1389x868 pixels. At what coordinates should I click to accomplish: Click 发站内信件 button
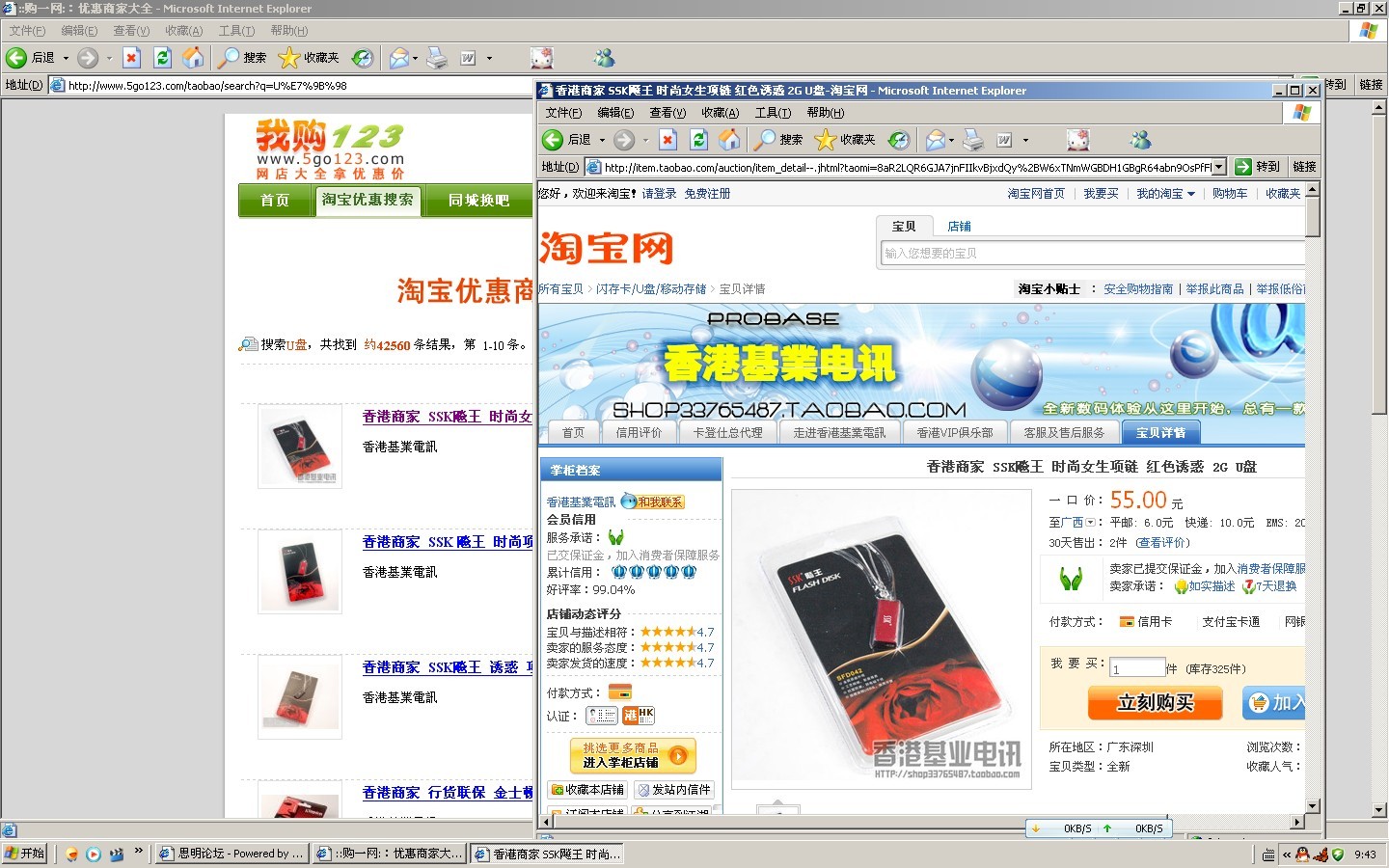(673, 790)
